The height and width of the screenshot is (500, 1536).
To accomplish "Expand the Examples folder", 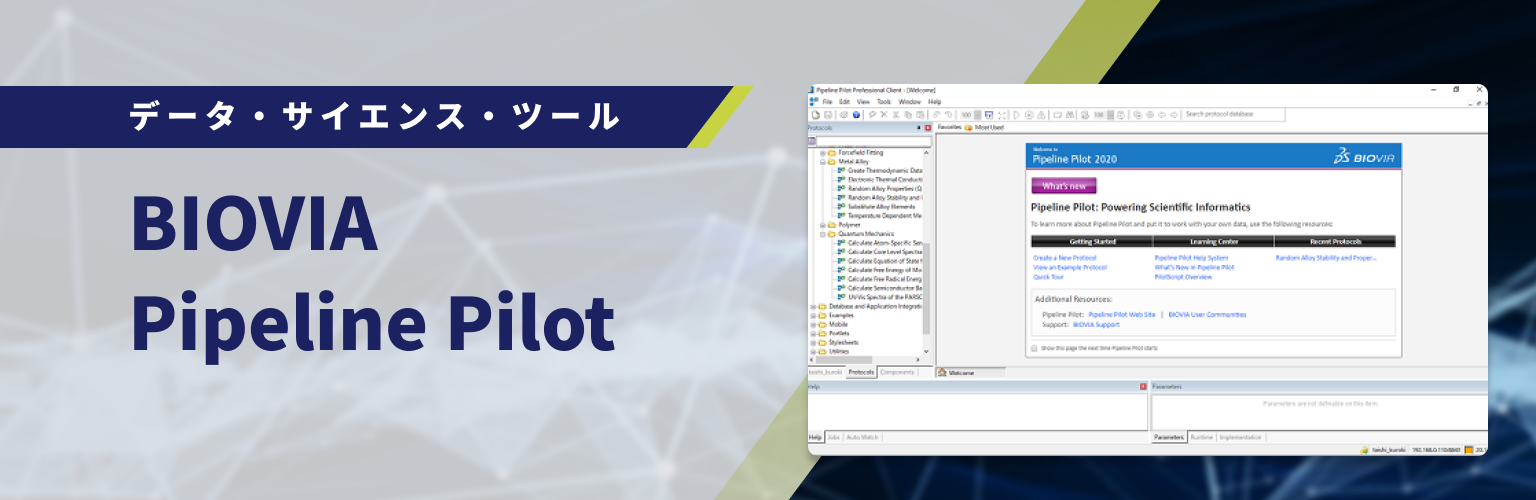I will pyautogui.click(x=812, y=314).
